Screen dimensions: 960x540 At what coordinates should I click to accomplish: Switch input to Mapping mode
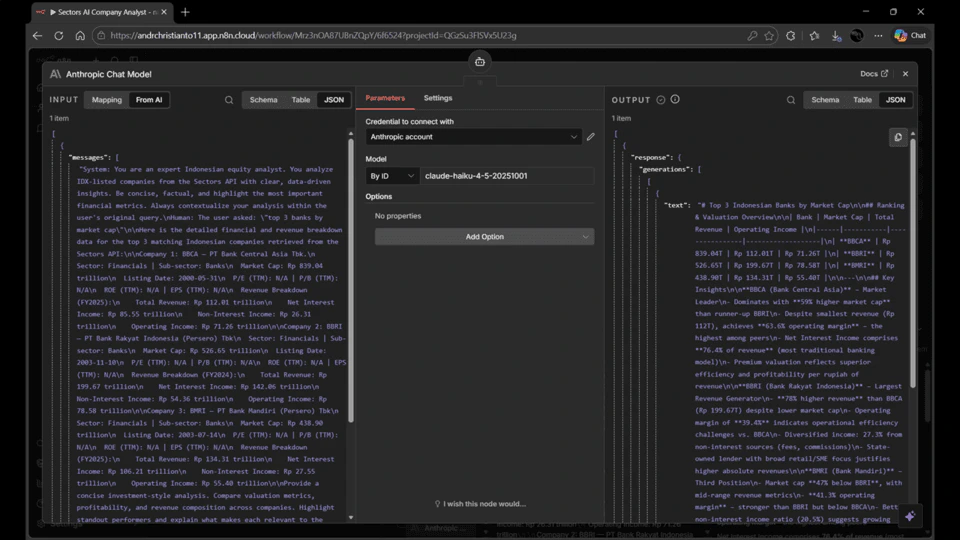click(x=107, y=100)
